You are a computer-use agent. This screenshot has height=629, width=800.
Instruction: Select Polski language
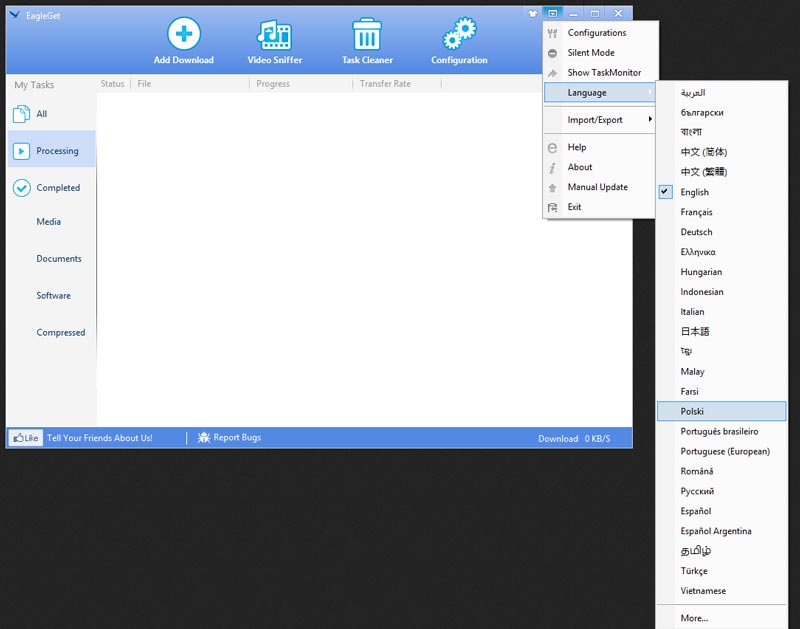[721, 411]
